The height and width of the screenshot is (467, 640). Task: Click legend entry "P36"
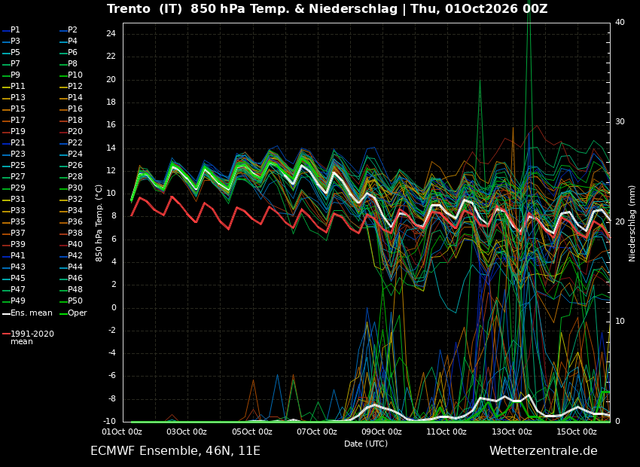71,222
